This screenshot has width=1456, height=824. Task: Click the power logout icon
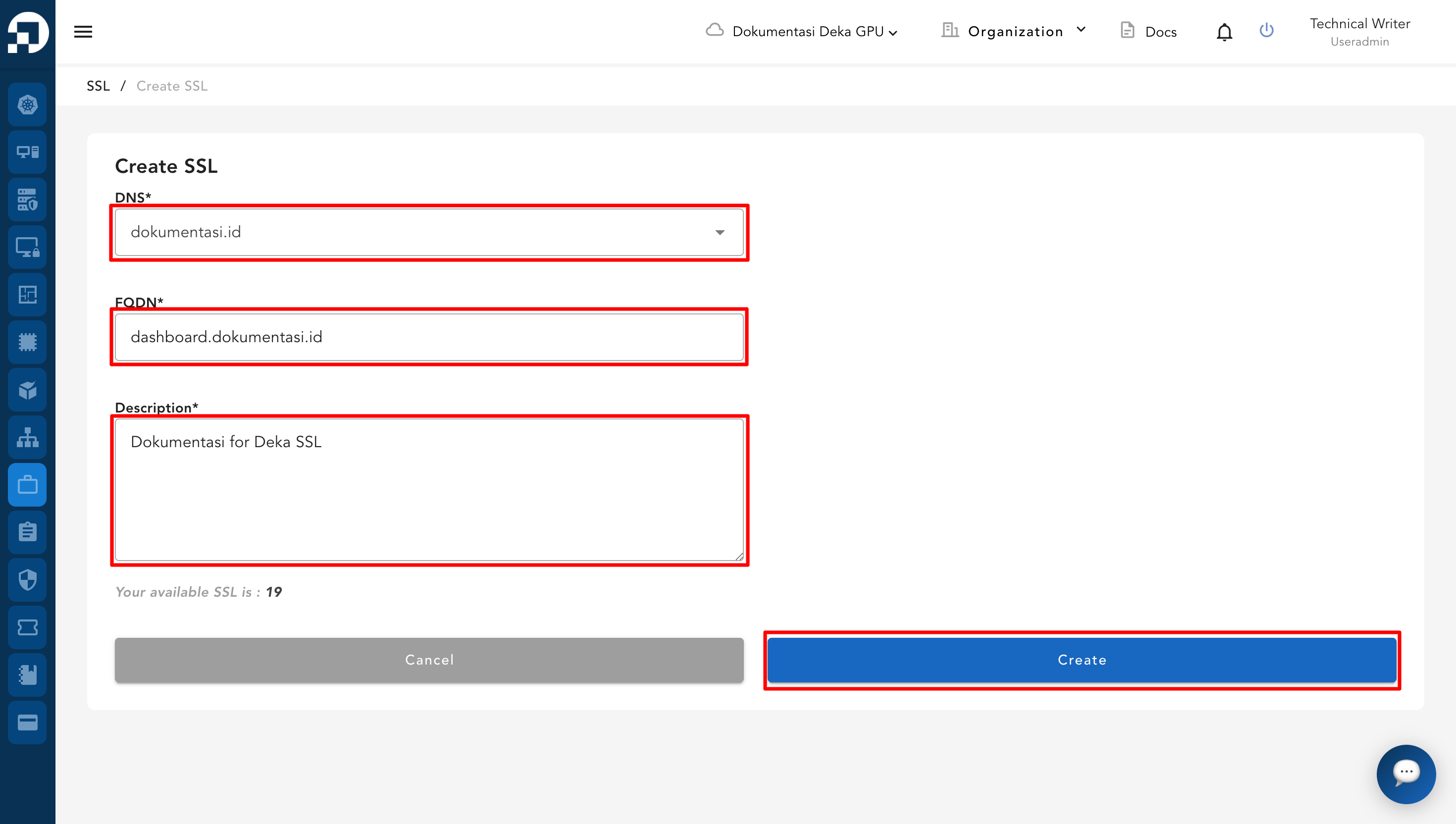pyautogui.click(x=1266, y=30)
